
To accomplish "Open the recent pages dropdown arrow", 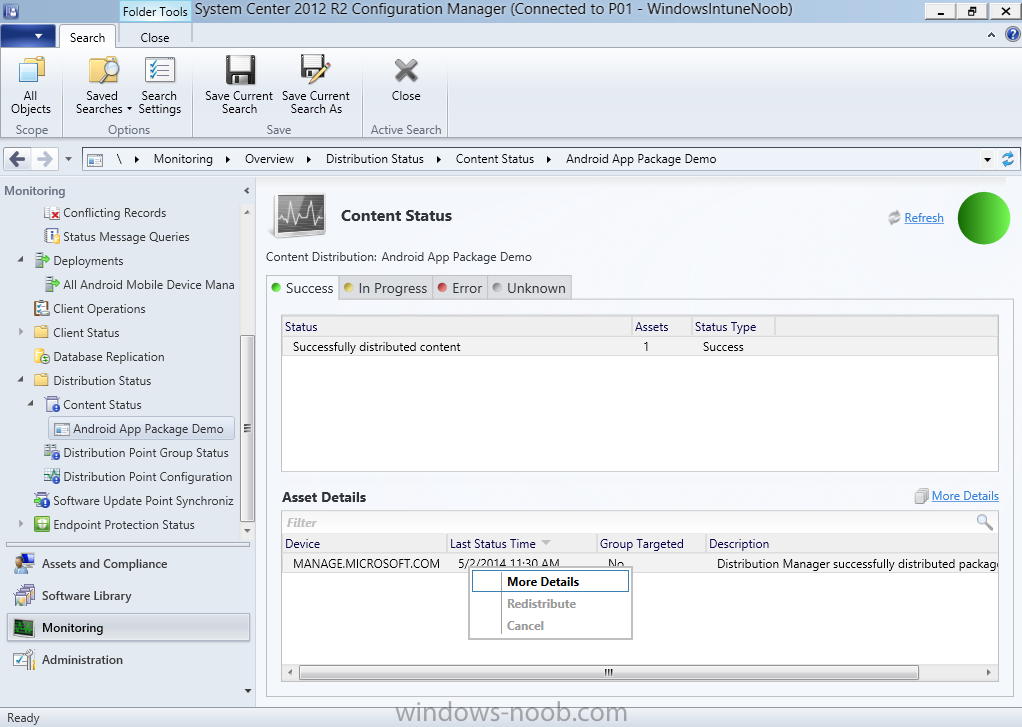I will pyautogui.click(x=68, y=158).
